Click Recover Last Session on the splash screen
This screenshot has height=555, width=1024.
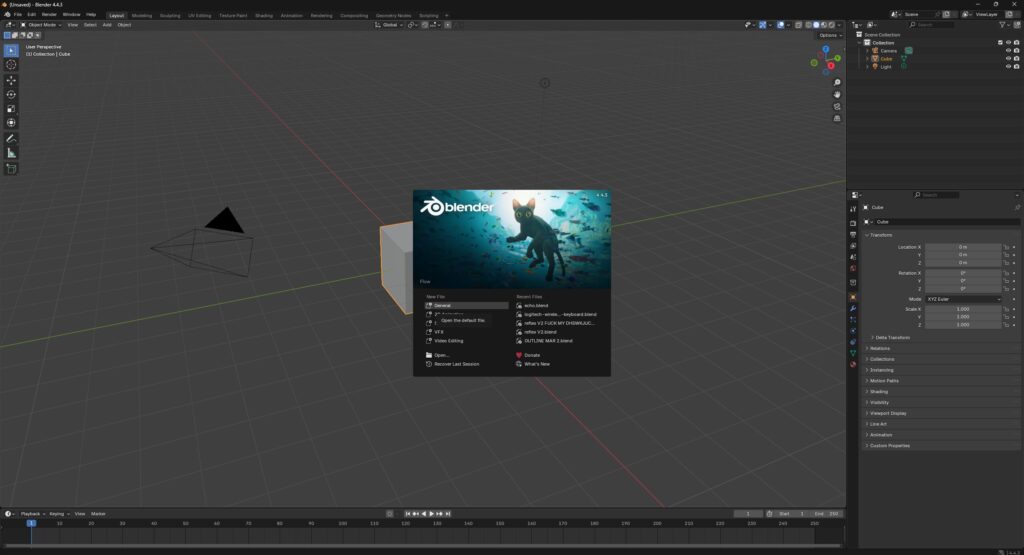(x=456, y=364)
